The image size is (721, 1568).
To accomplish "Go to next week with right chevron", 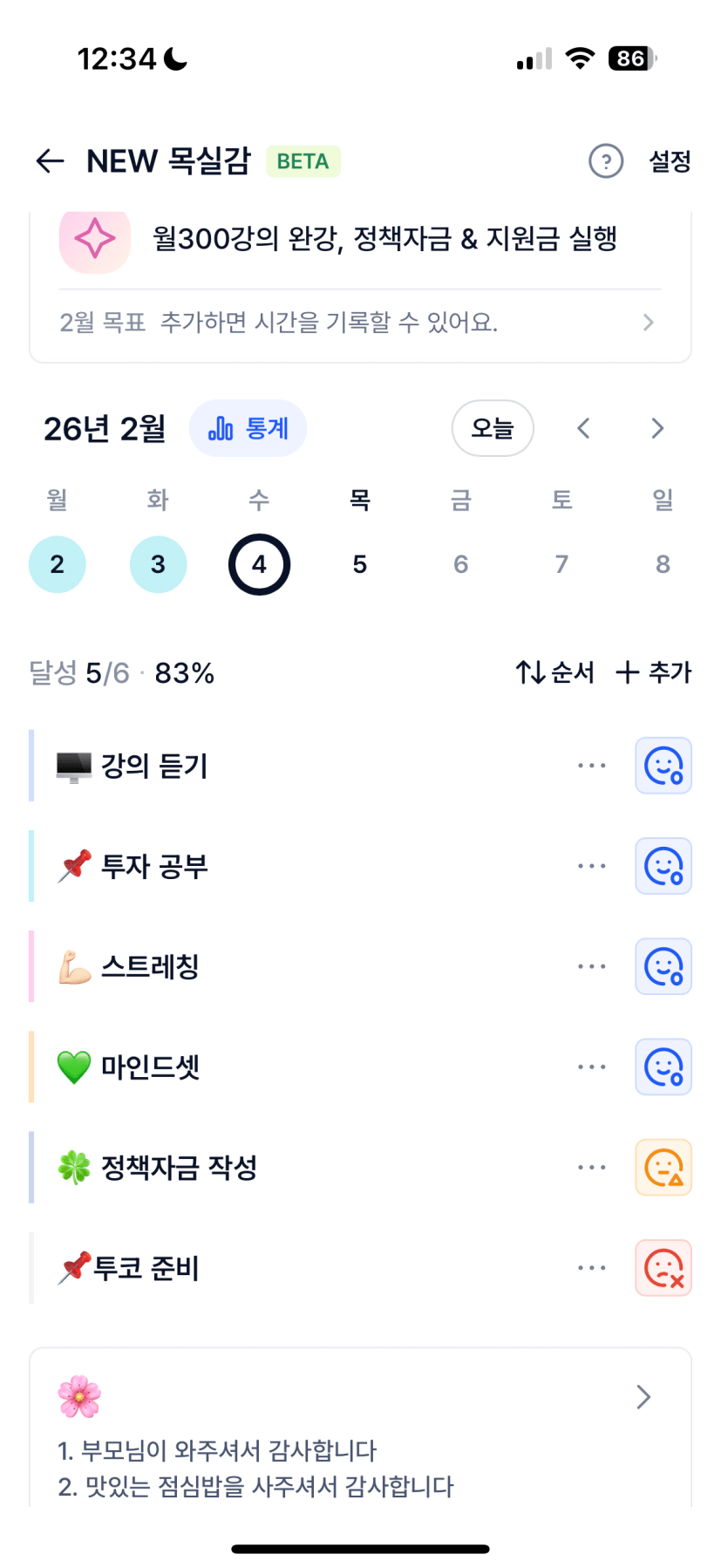I will [657, 428].
